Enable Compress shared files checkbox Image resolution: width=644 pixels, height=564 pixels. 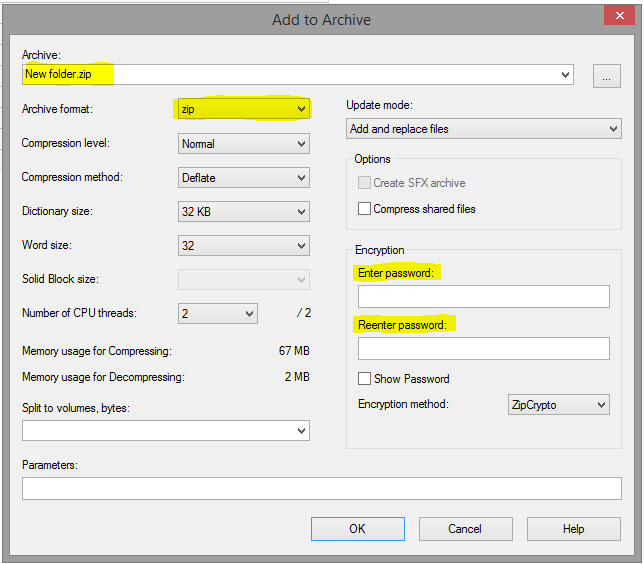tap(365, 209)
